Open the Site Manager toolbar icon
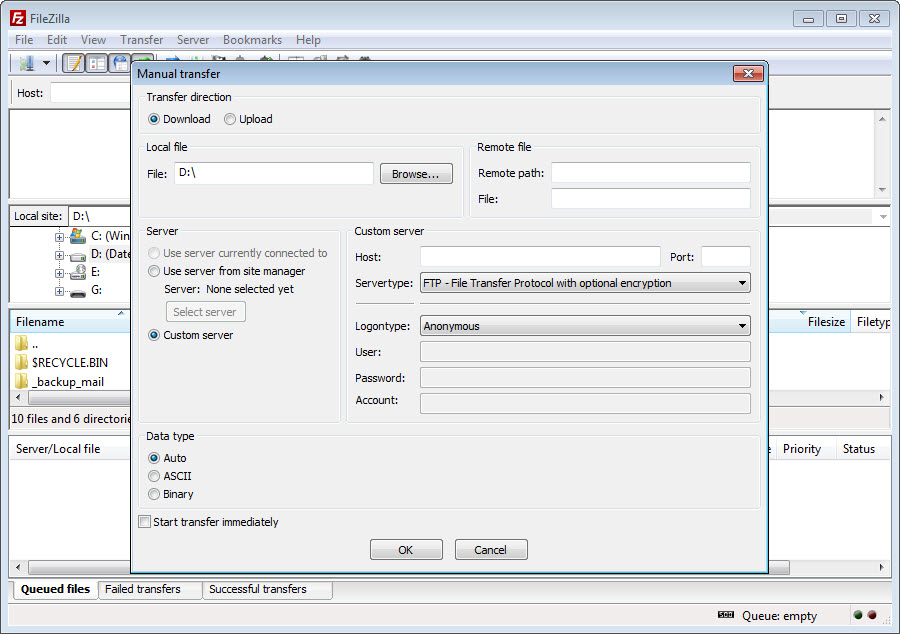 (x=26, y=63)
